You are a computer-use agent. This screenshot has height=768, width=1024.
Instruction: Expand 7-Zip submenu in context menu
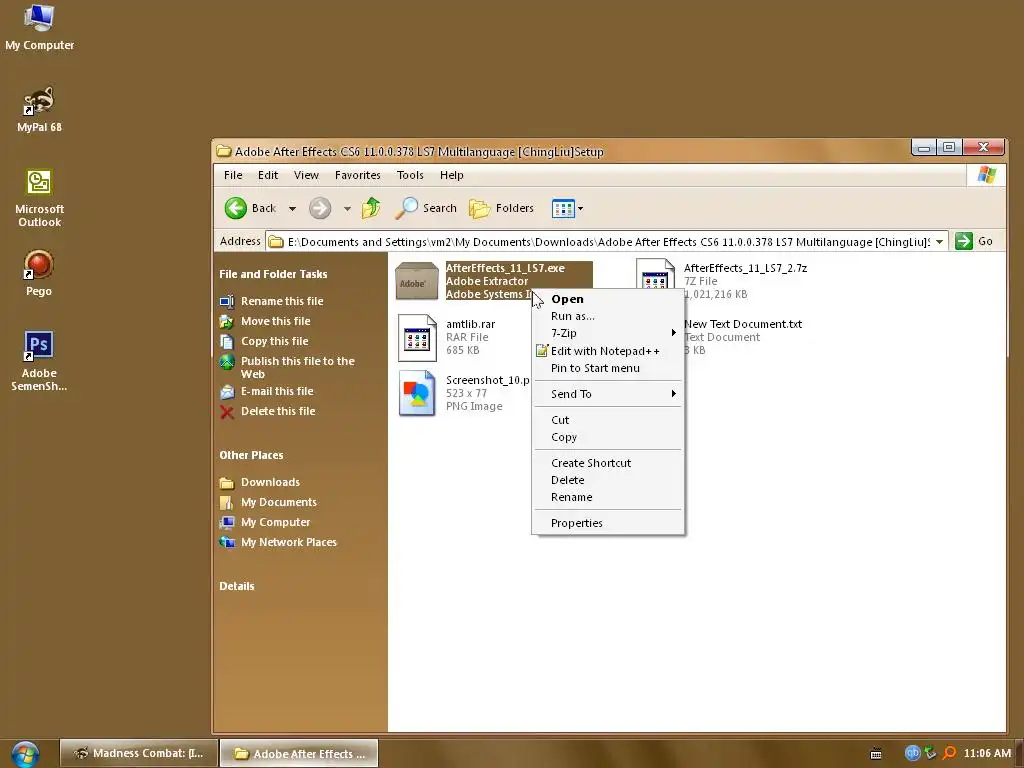tap(607, 333)
